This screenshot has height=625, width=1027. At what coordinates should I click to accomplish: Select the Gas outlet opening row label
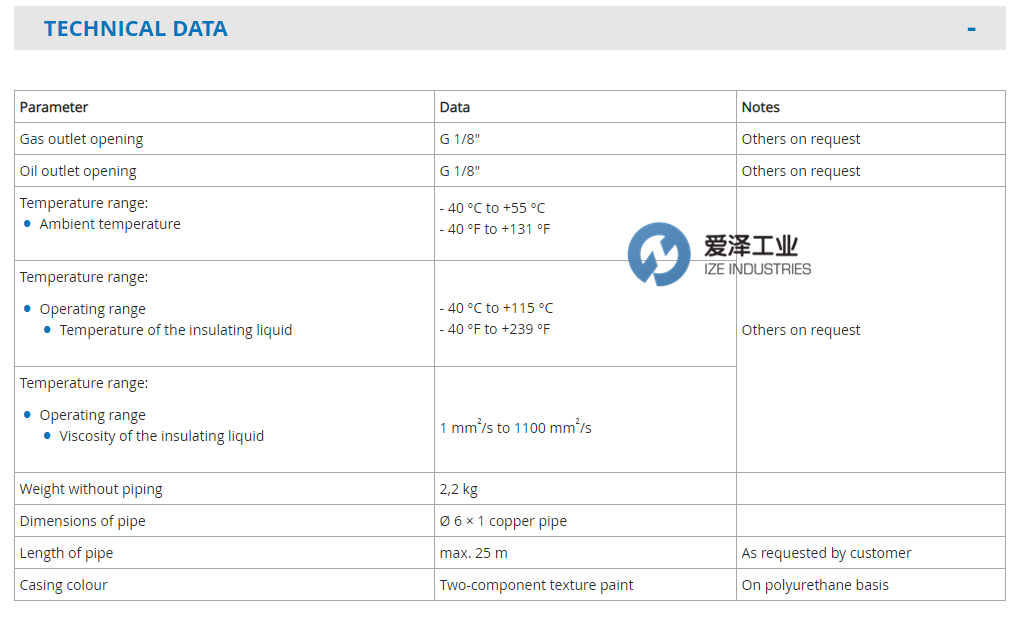point(81,139)
